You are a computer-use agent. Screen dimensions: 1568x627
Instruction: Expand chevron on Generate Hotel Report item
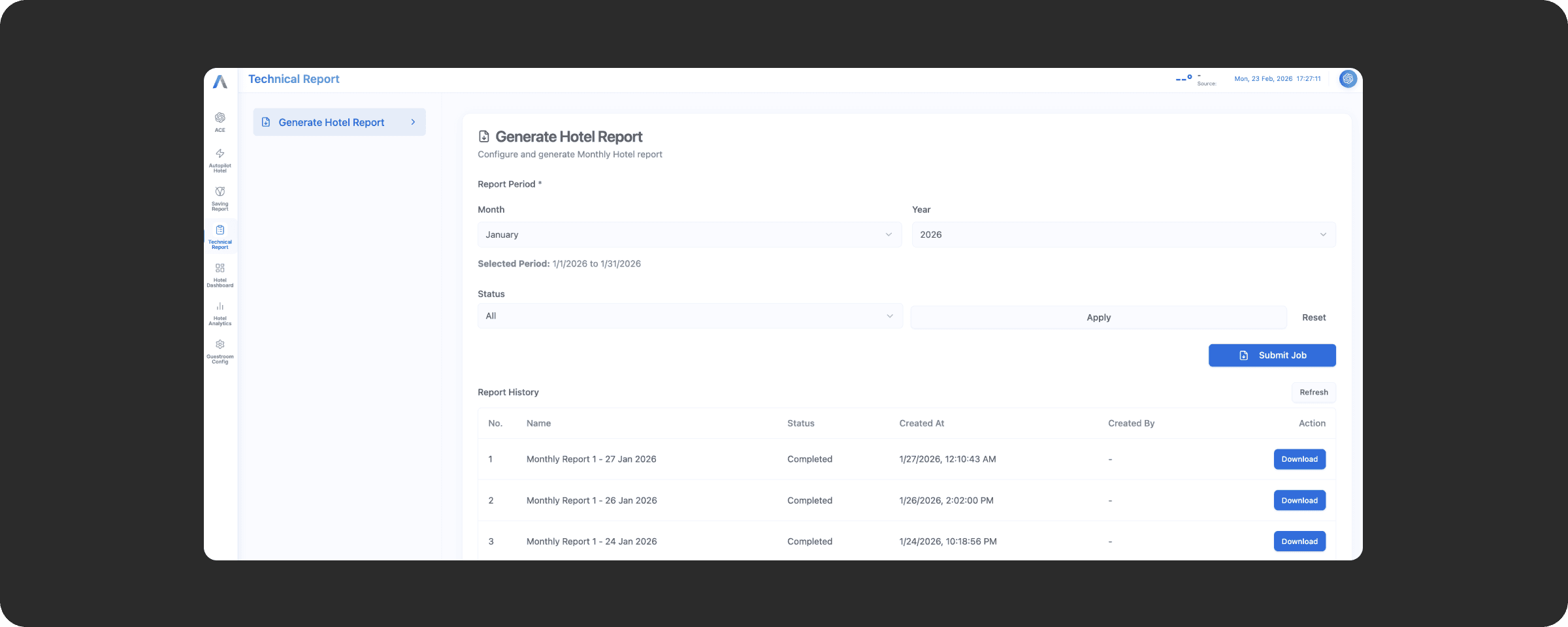coord(413,122)
